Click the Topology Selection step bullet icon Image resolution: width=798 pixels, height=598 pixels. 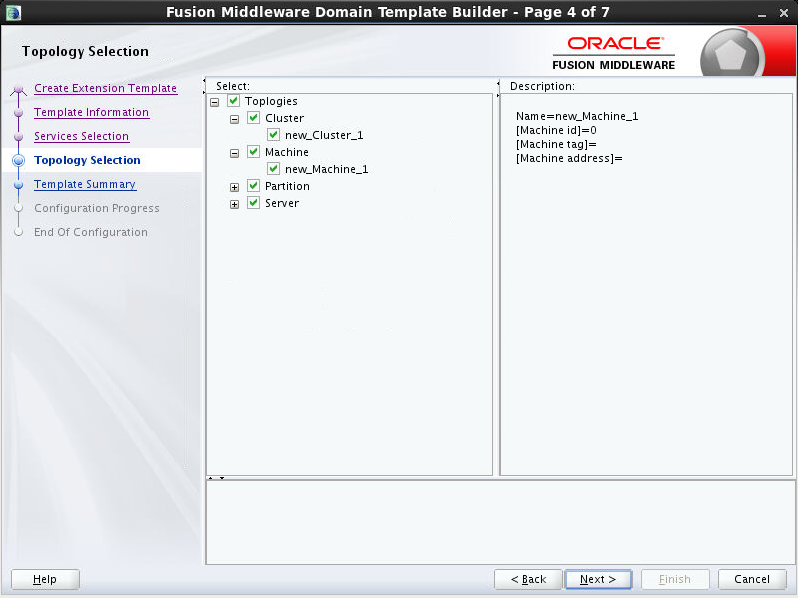coord(18,160)
